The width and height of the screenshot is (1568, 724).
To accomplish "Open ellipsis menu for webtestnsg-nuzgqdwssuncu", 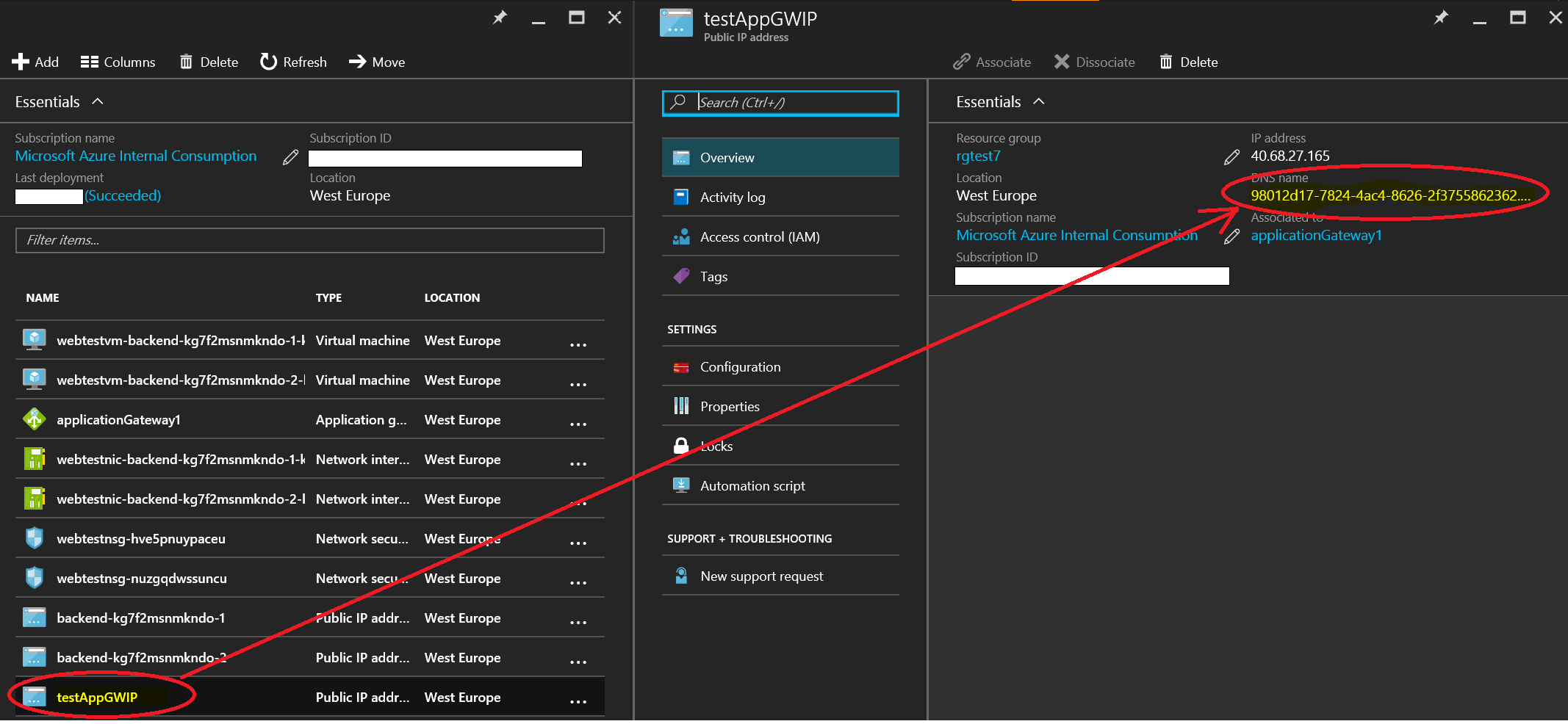I will 578,582.
